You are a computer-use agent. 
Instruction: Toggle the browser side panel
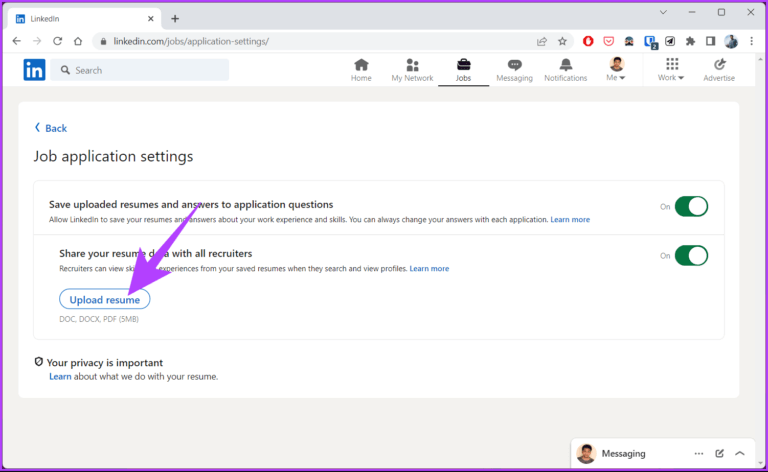[x=711, y=41]
